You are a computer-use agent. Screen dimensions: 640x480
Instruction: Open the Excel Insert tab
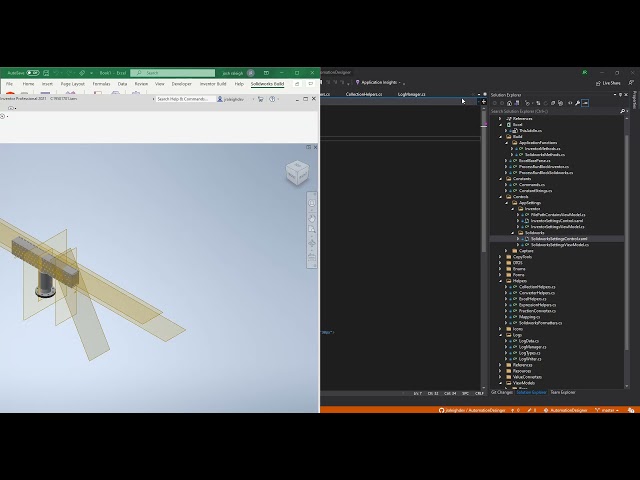point(47,84)
